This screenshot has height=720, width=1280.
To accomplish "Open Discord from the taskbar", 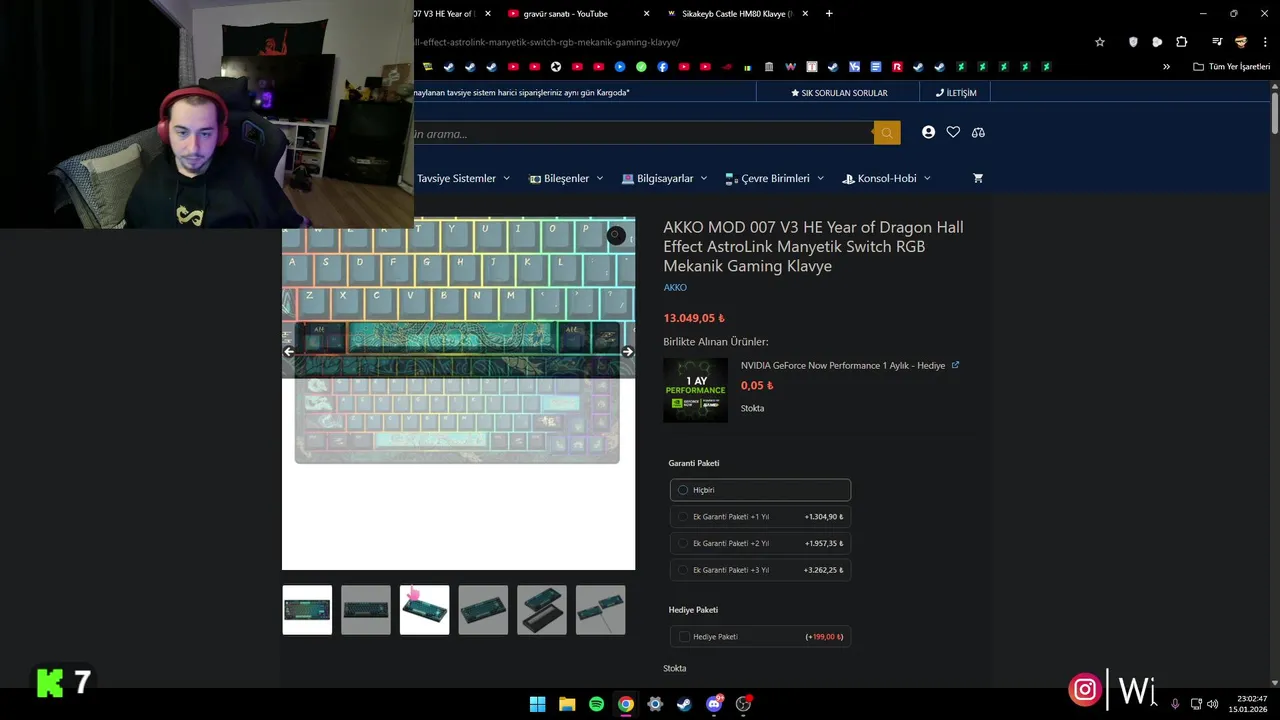I will 714,704.
